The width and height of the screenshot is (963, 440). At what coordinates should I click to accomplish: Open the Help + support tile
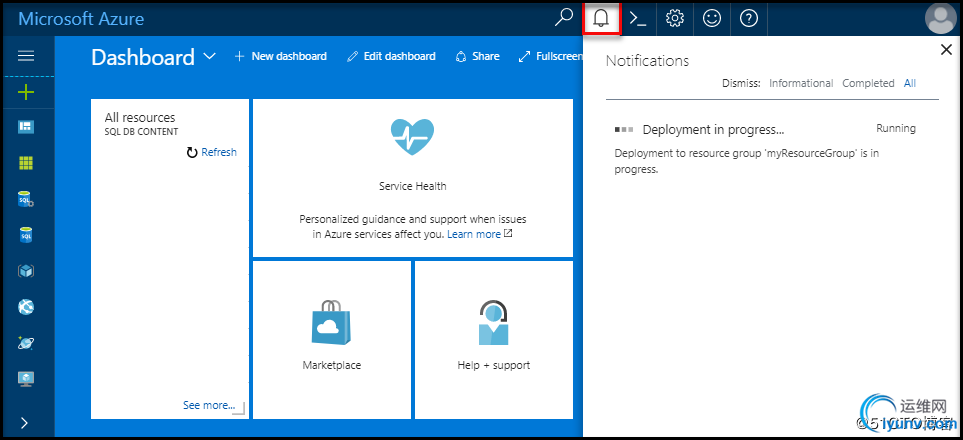click(494, 339)
